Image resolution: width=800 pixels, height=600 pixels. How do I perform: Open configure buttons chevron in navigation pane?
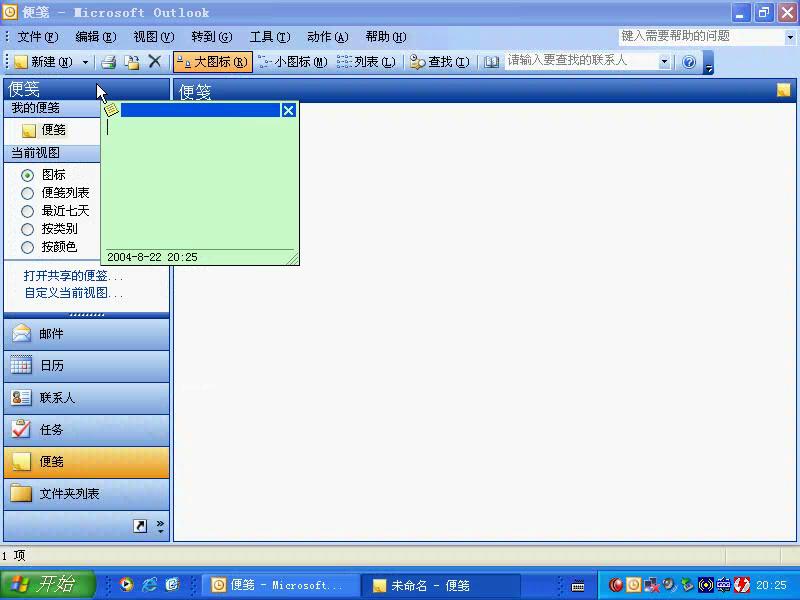tap(160, 527)
